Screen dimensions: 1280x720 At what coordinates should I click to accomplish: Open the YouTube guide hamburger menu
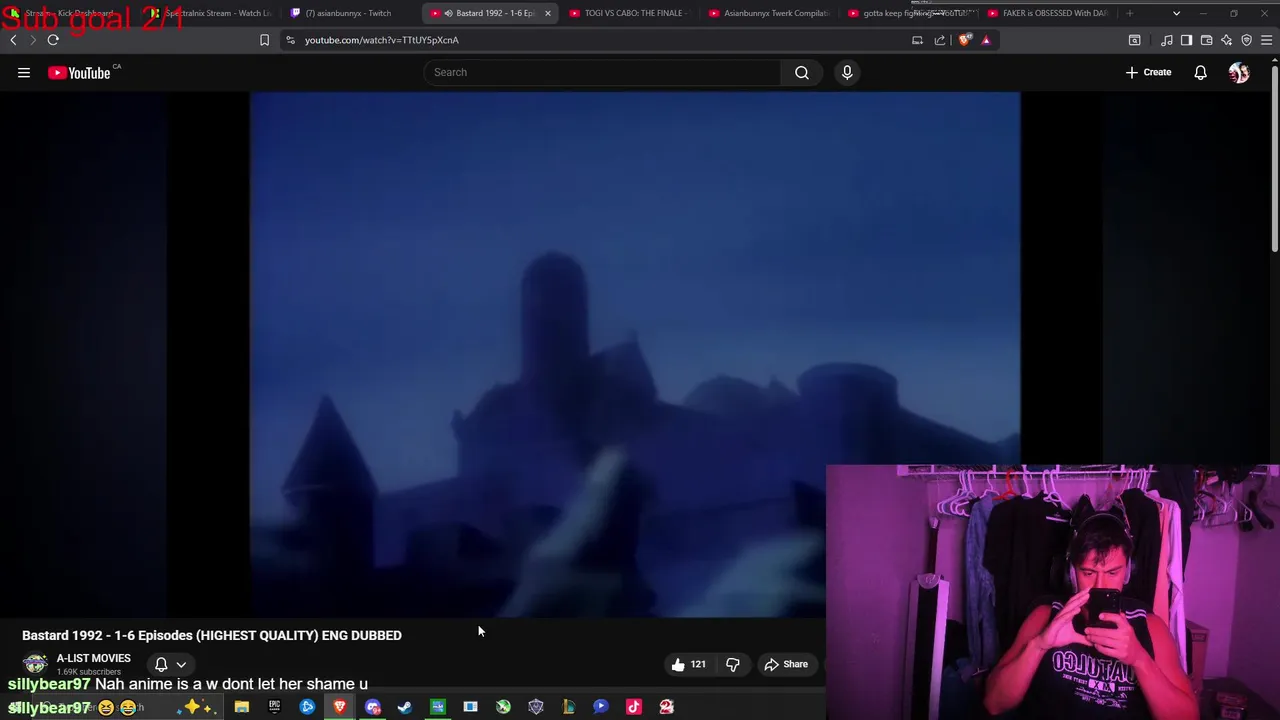tap(24, 72)
